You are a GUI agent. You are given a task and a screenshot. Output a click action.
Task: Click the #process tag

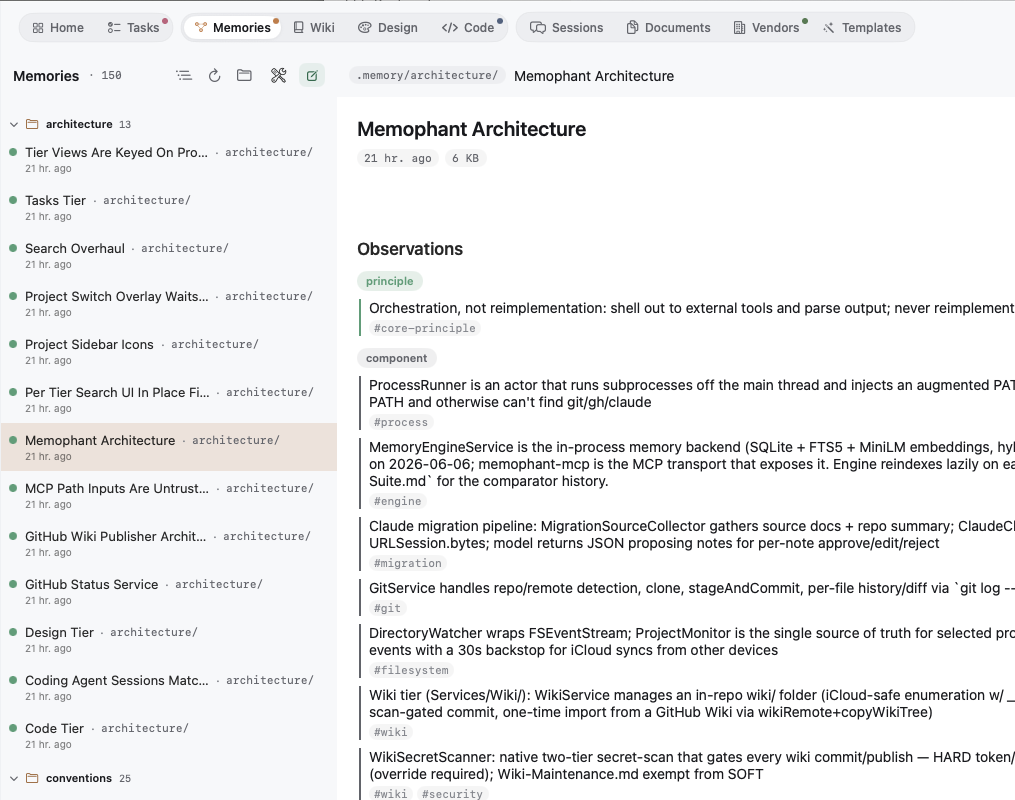click(401, 423)
